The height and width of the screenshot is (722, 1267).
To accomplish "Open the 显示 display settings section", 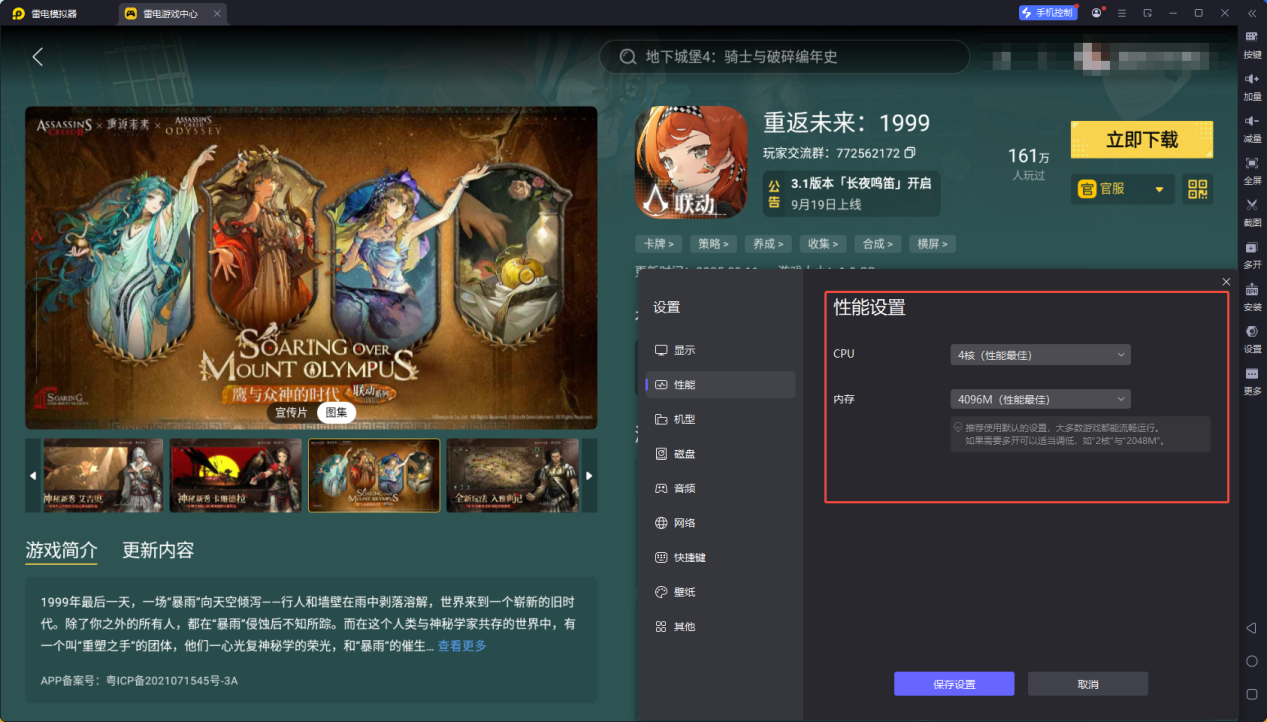I will (720, 350).
